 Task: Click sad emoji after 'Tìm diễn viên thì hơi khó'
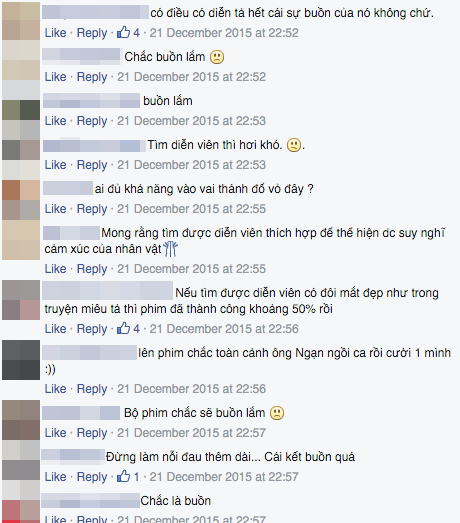pos(294,145)
